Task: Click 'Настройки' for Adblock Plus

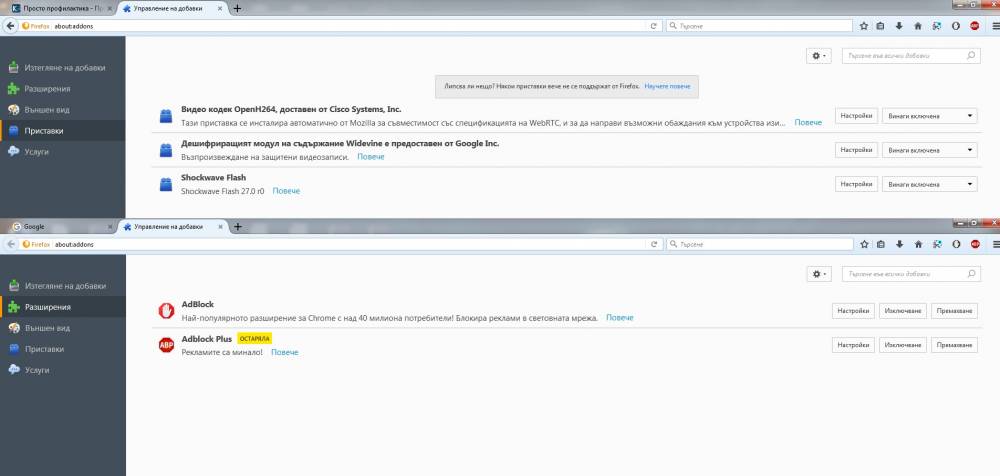Action: click(x=853, y=345)
